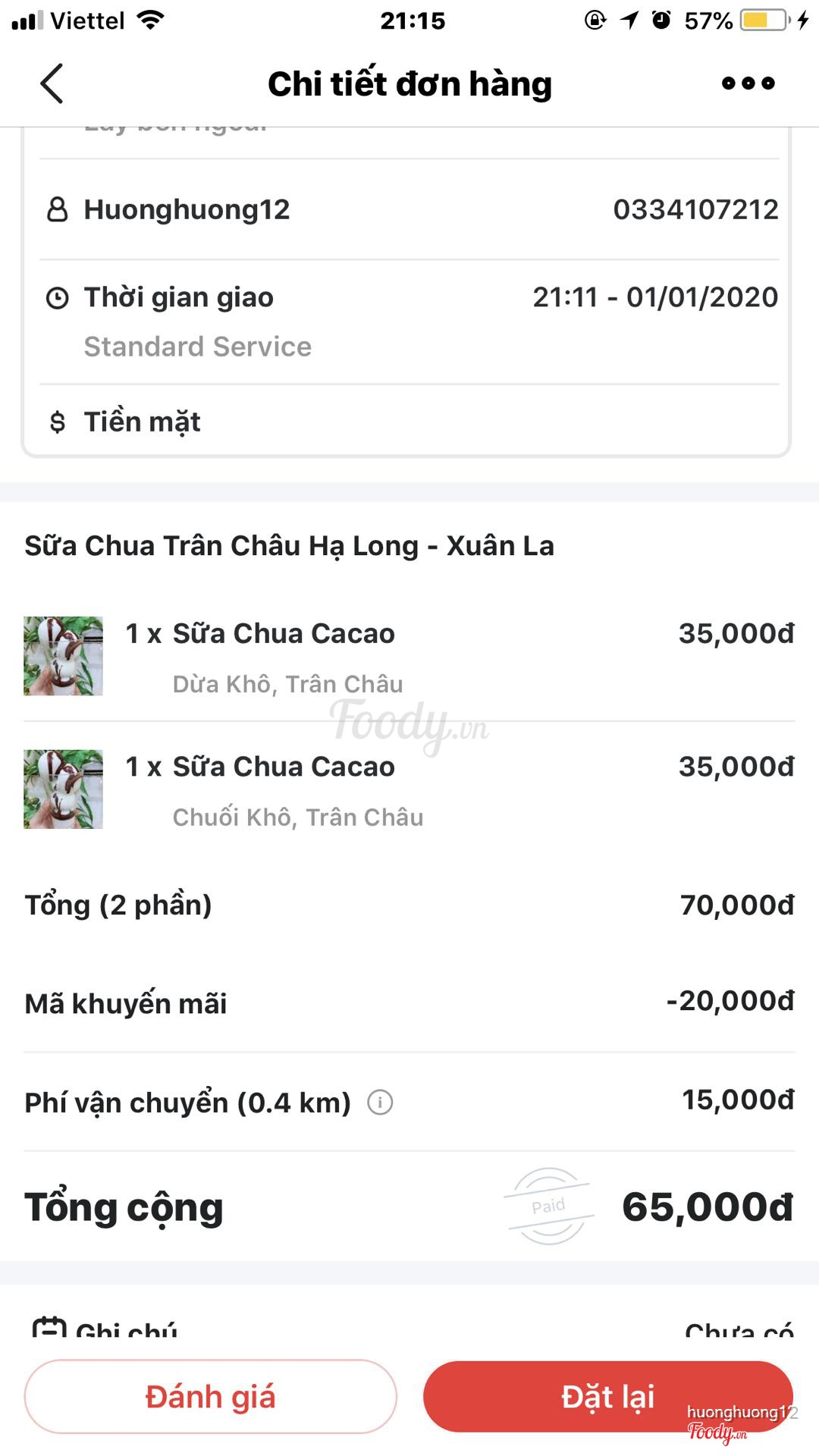Tap the Chi tiết đơn hàng title
The width and height of the screenshot is (819, 1456).
coord(409,83)
